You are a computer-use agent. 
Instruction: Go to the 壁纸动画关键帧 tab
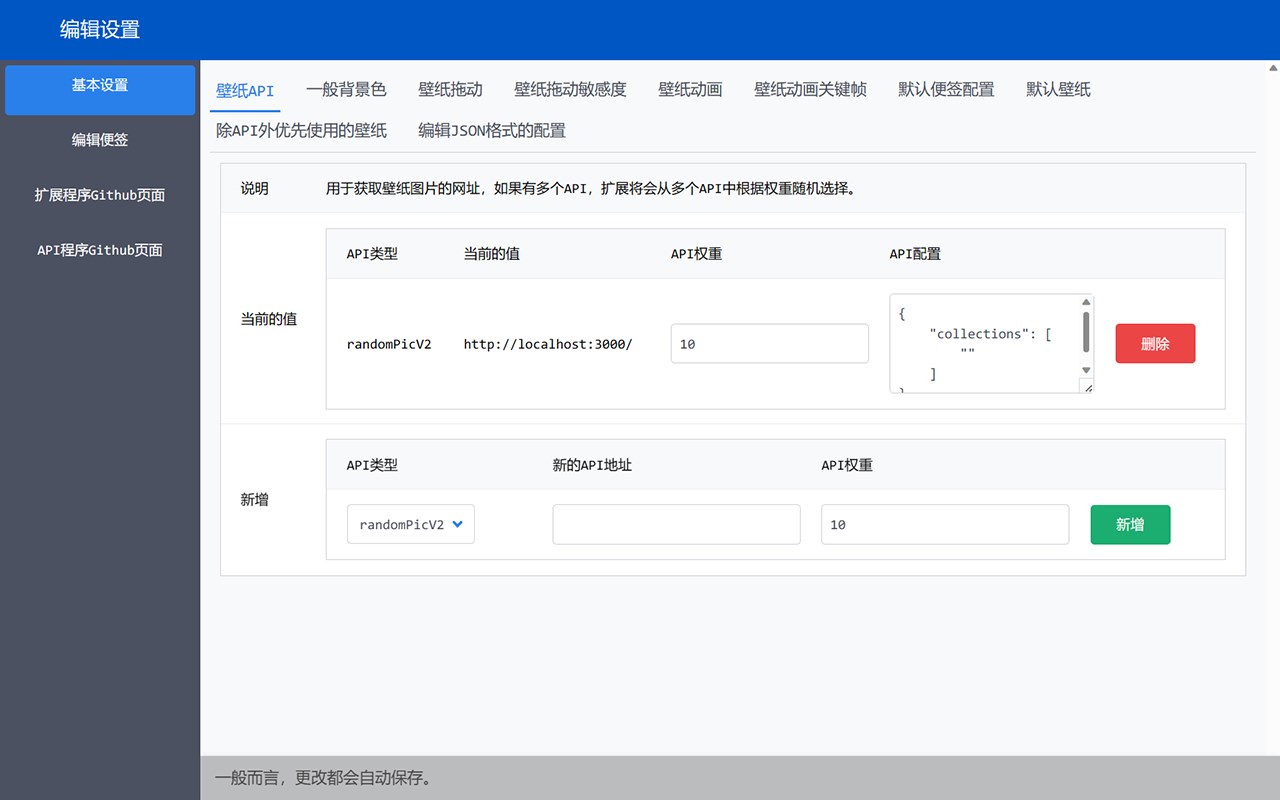[810, 90]
